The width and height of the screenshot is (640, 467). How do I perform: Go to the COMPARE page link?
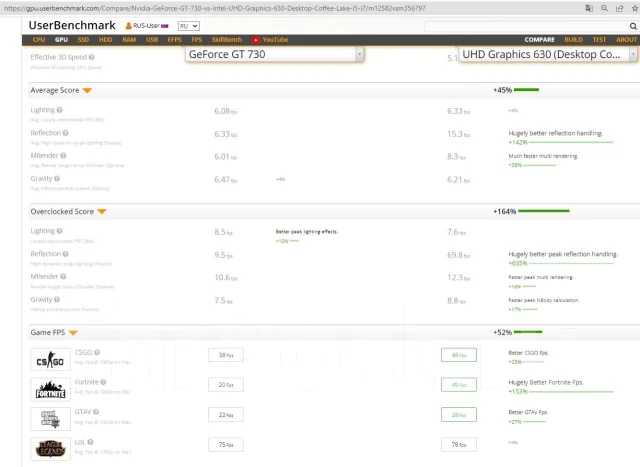[x=539, y=40]
